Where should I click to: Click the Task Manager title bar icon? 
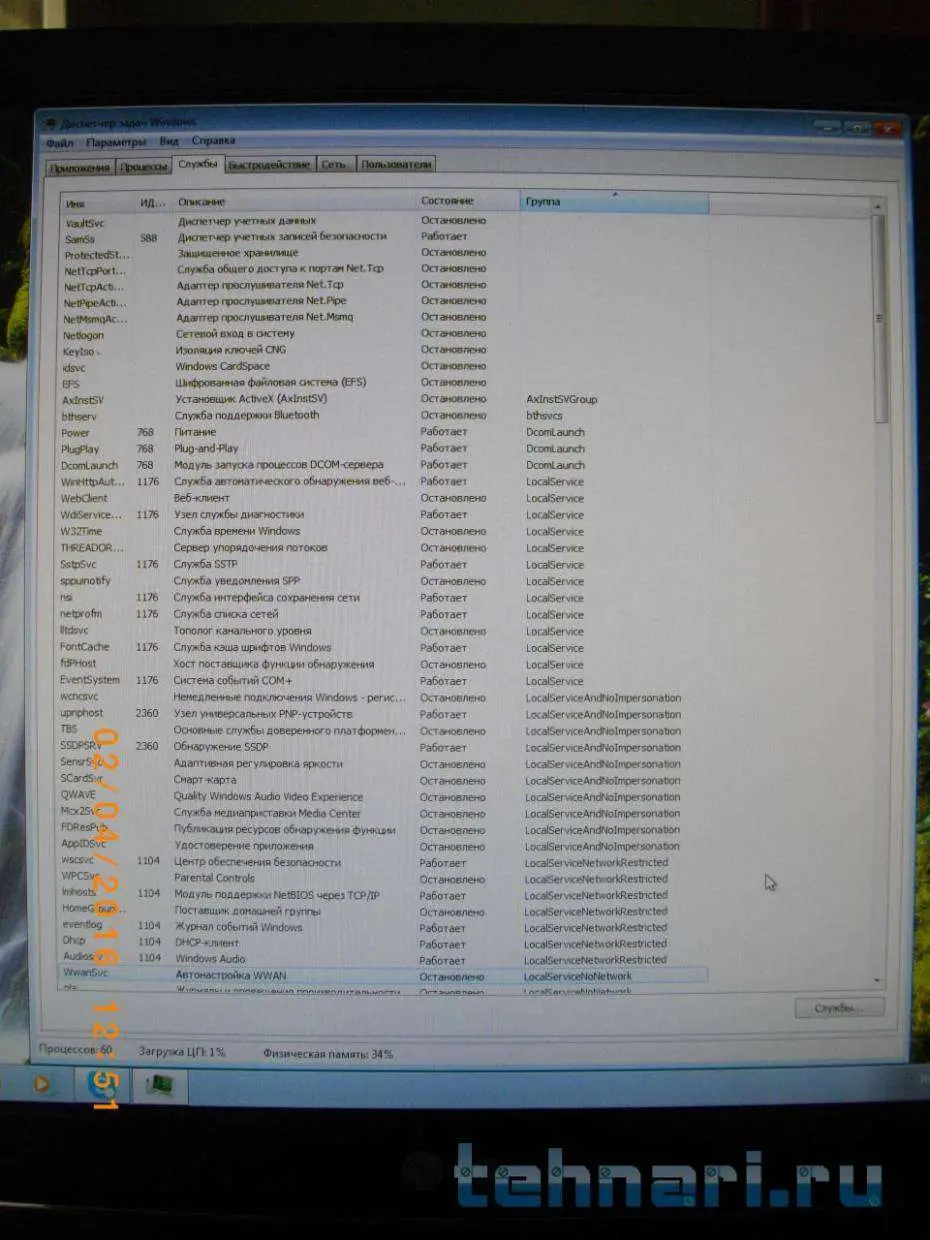(x=49, y=123)
